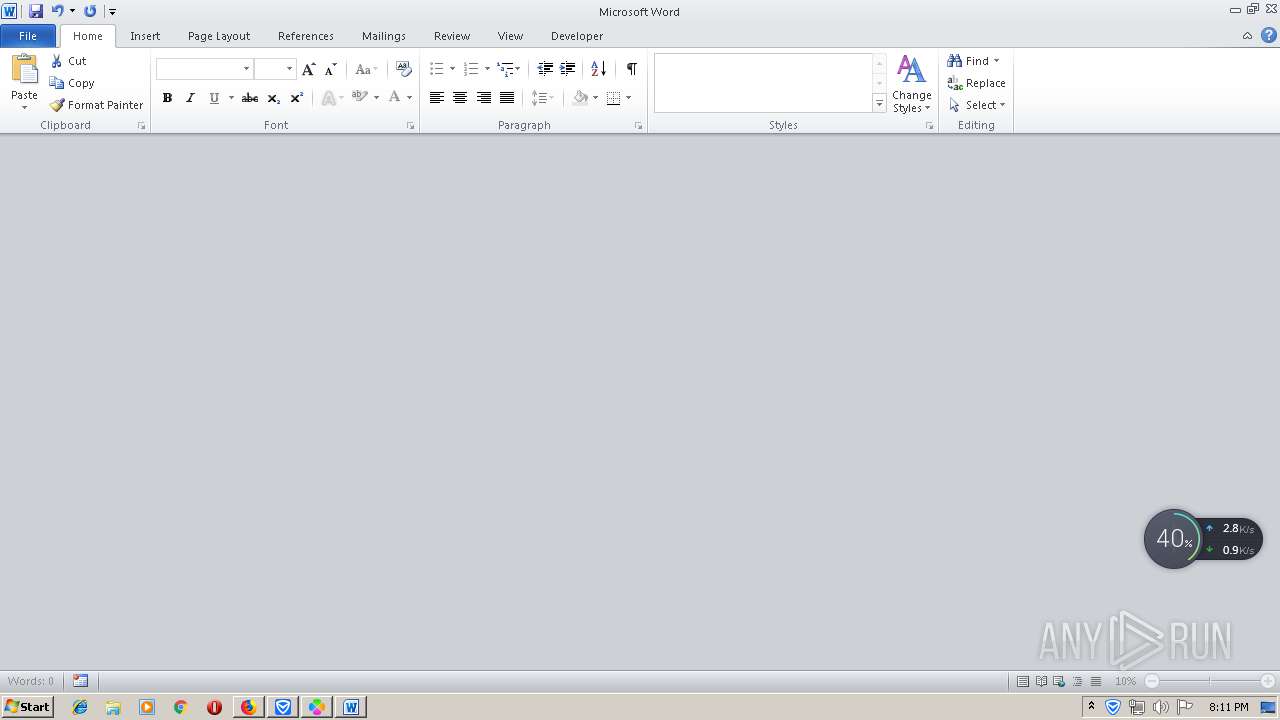Click the Grow Font icon
Image resolution: width=1280 pixels, height=720 pixels.
click(x=308, y=69)
